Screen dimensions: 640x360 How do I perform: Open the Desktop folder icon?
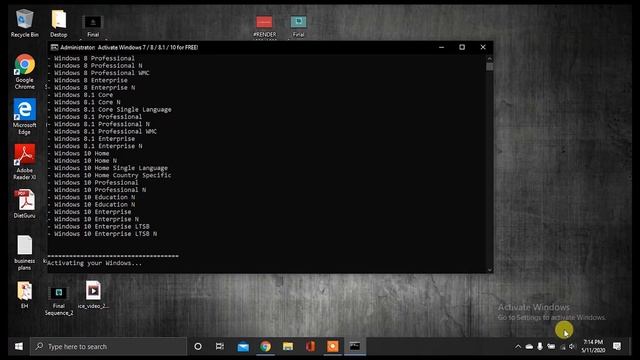[59, 23]
